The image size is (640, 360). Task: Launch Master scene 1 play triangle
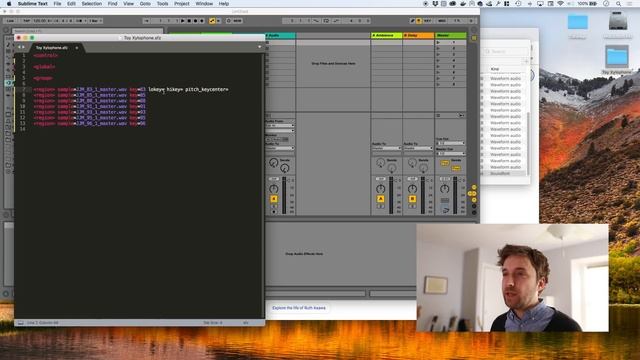coord(439,42)
